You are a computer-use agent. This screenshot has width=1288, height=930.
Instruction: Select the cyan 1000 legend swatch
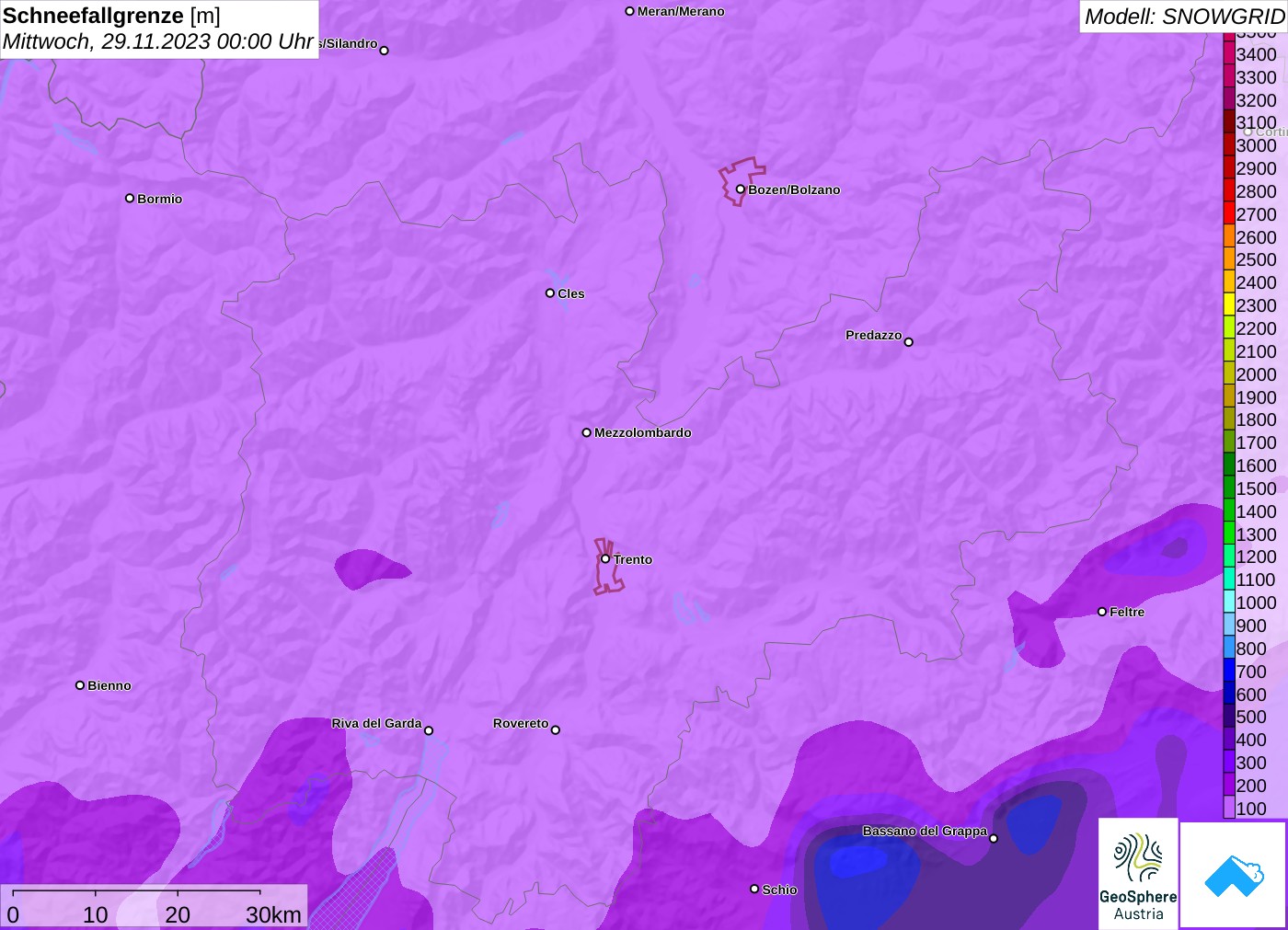1229,602
